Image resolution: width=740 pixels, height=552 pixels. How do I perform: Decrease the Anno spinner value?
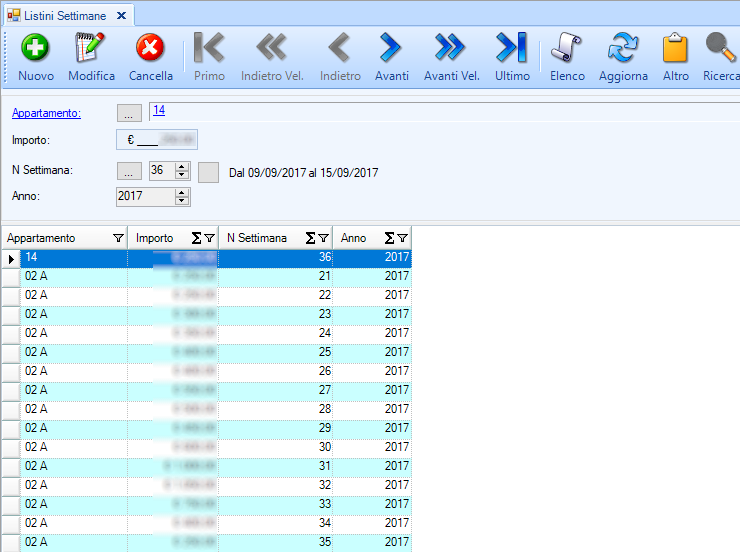click(x=182, y=201)
